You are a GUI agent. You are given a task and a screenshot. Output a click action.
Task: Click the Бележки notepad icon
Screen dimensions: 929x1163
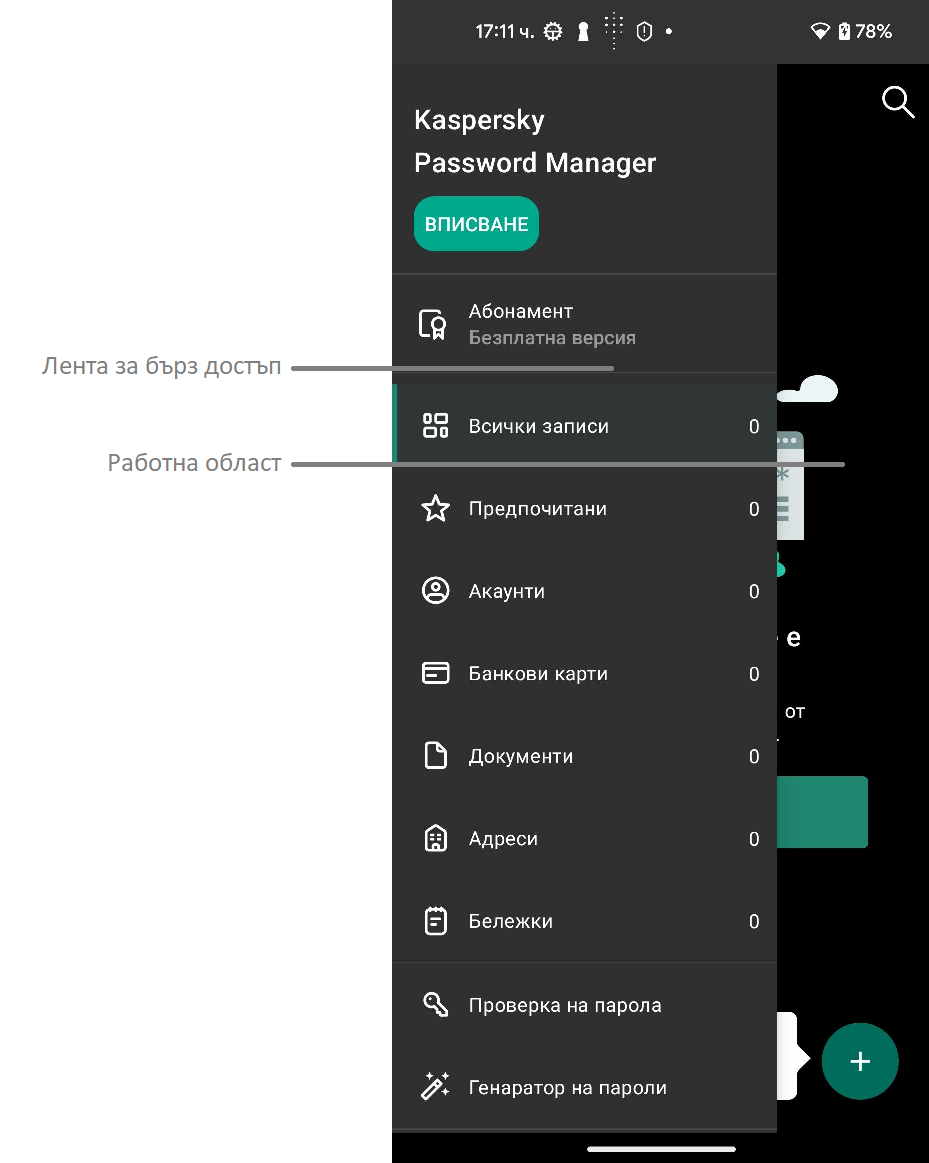coord(435,921)
